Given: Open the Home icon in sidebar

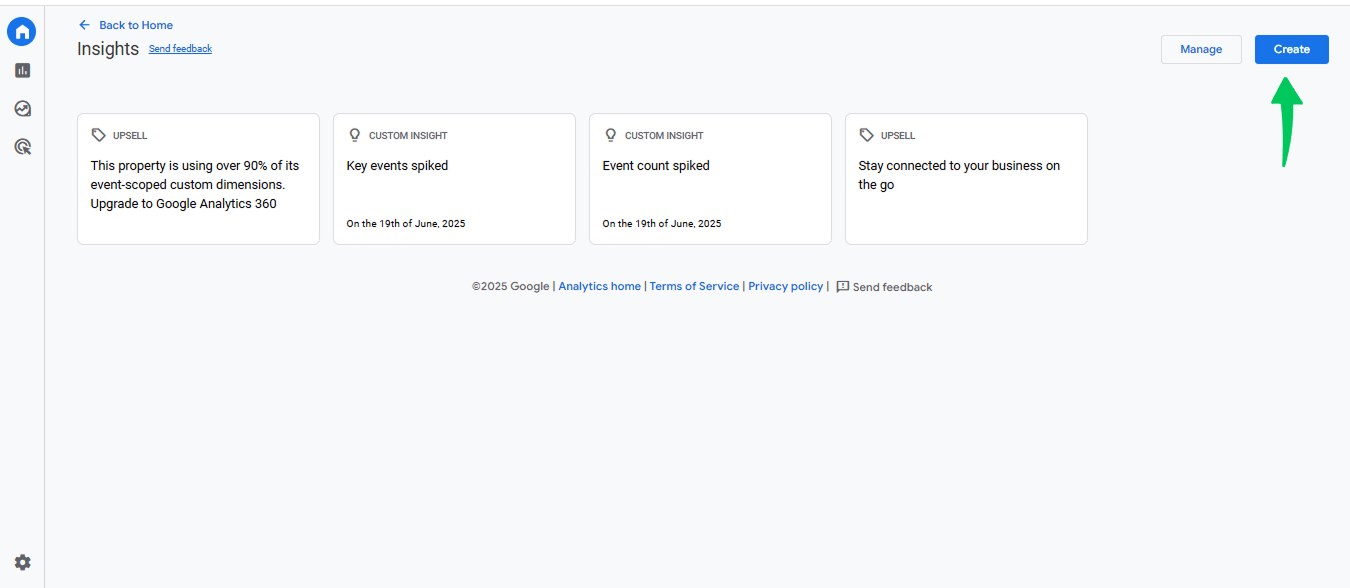Looking at the screenshot, I should (x=22, y=32).
